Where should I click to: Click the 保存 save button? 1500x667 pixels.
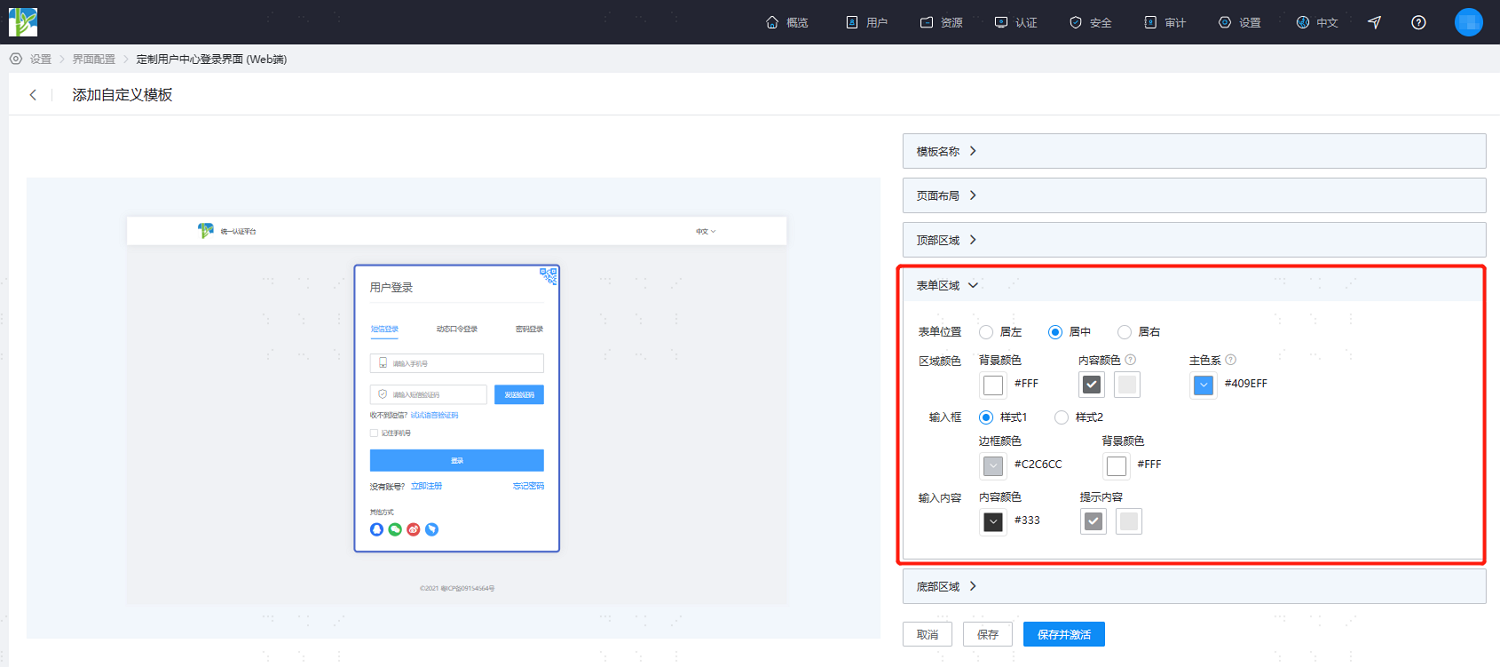(x=988, y=635)
